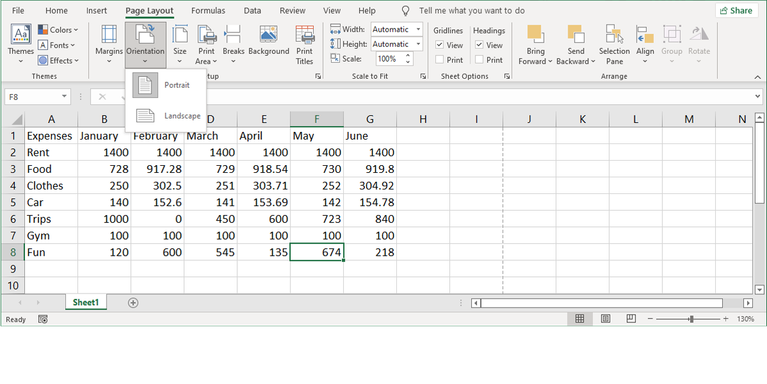Expand the Width Automatic dropdown
Image resolution: width=767 pixels, height=384 pixels.
coord(418,29)
